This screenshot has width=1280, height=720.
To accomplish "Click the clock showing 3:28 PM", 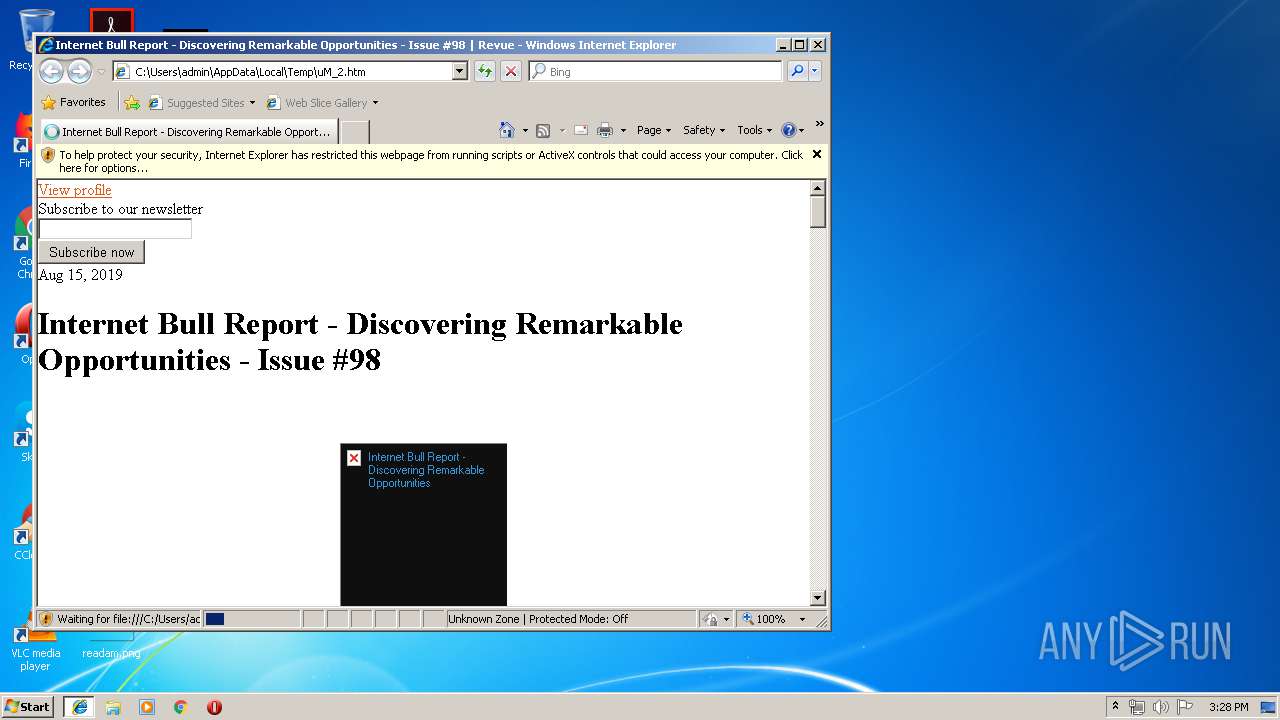I will coord(1228,707).
